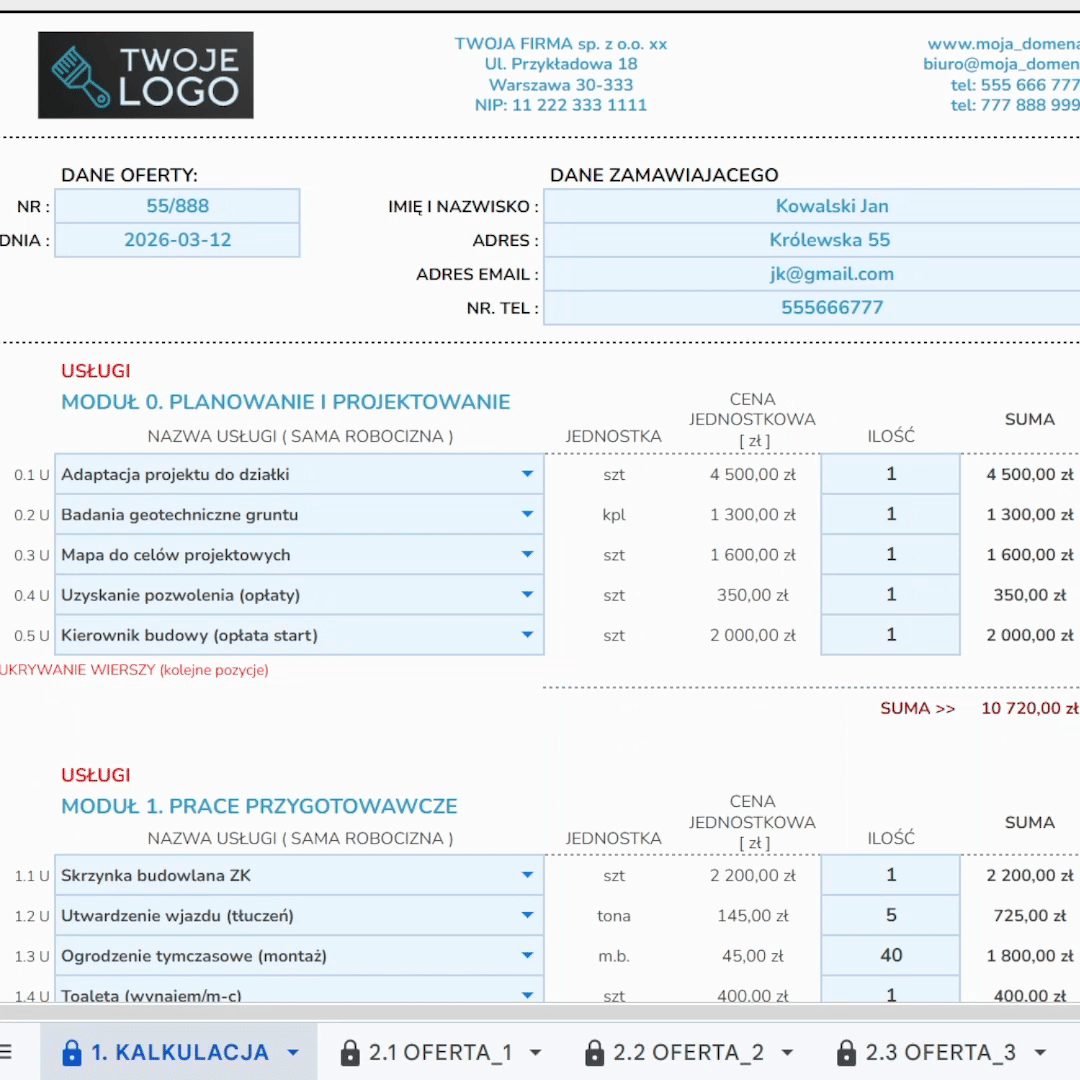This screenshot has height=1080, width=1080.
Task: Click the company address Ul. Przykładowa 18
Action: click(561, 64)
